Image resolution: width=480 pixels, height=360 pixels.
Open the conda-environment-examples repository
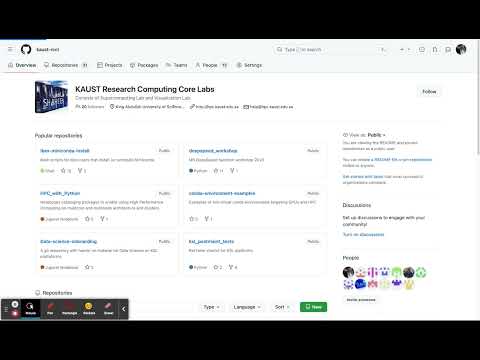pos(222,193)
